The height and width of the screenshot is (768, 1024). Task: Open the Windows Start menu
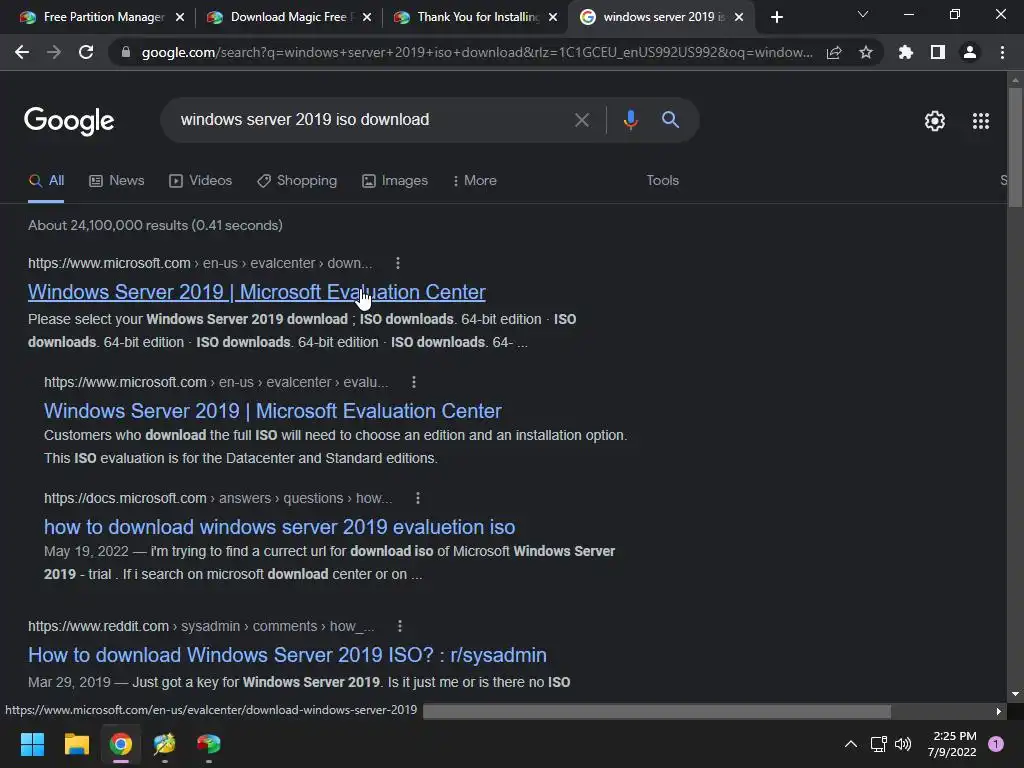[32, 744]
